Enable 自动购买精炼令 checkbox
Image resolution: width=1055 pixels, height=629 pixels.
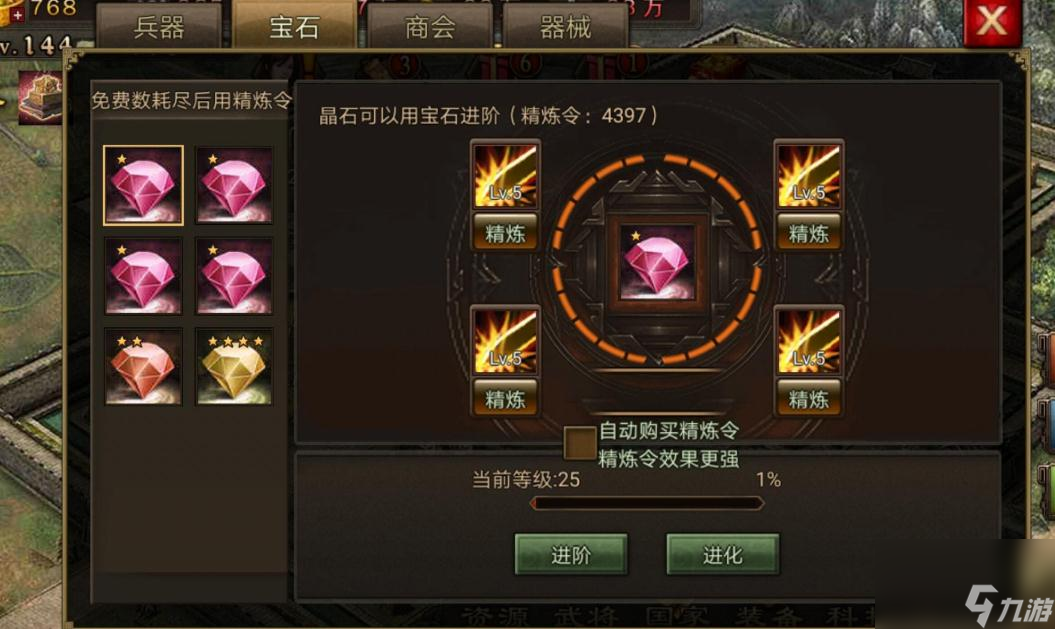coord(580,443)
